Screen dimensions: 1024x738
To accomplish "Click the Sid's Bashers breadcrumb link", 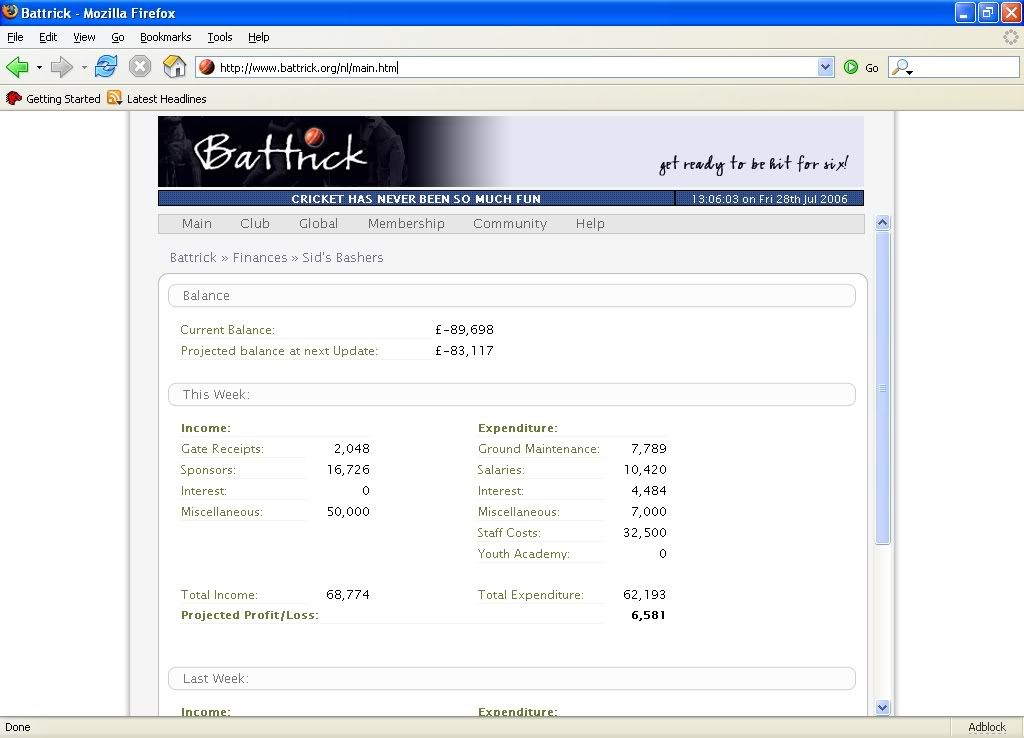I will (342, 257).
